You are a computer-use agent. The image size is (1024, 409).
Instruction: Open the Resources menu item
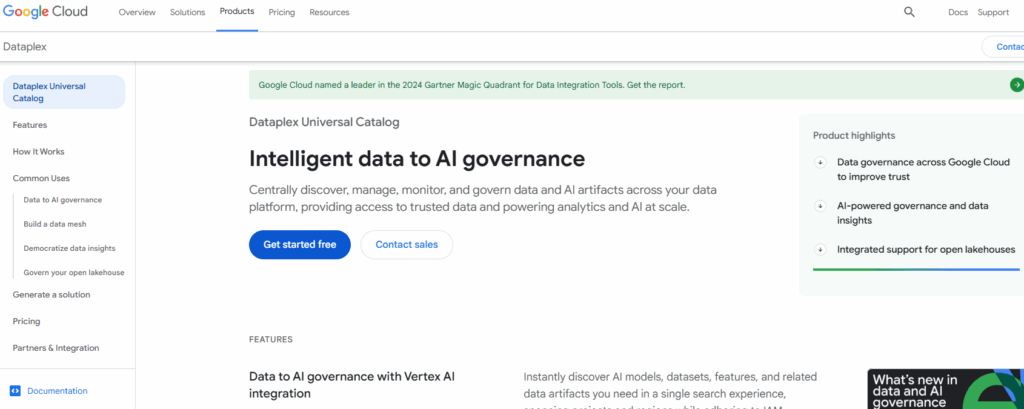[329, 12]
